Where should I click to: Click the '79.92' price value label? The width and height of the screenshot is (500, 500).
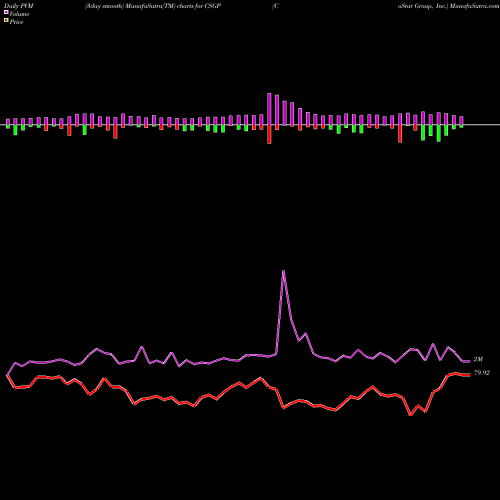482,373
